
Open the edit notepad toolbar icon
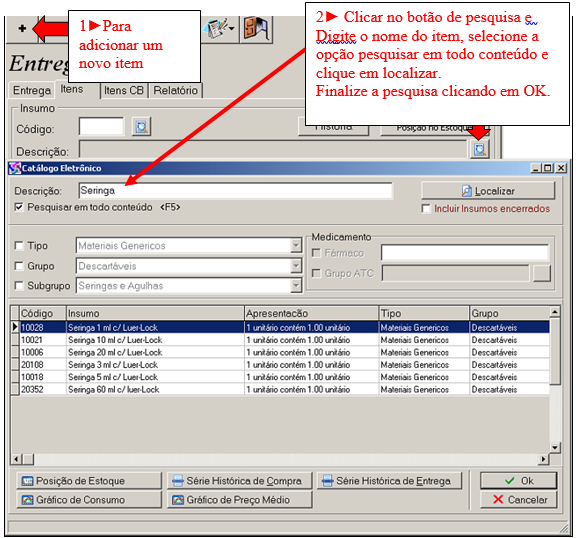point(220,29)
